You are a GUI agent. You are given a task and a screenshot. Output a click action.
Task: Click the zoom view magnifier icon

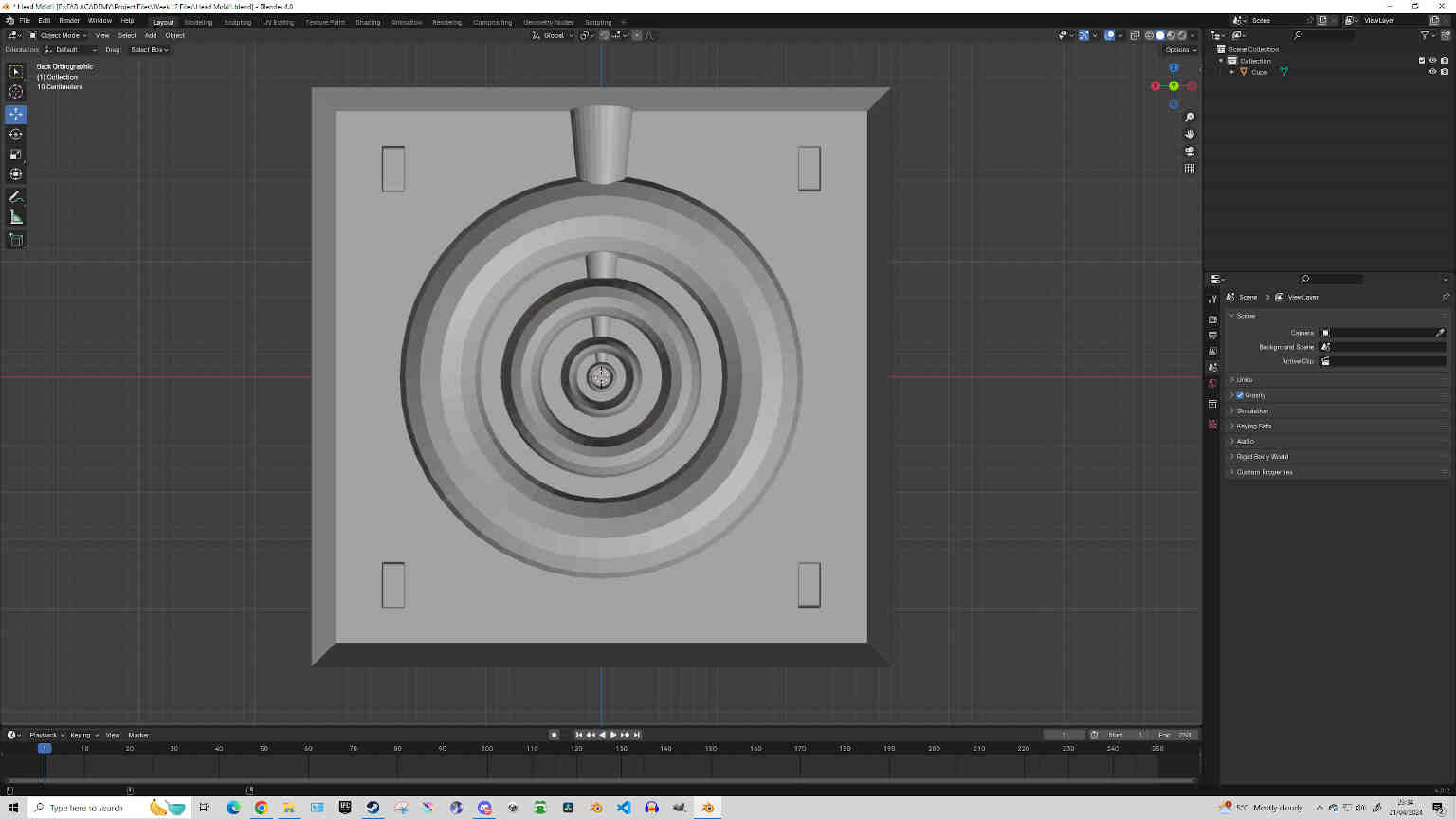(1190, 118)
